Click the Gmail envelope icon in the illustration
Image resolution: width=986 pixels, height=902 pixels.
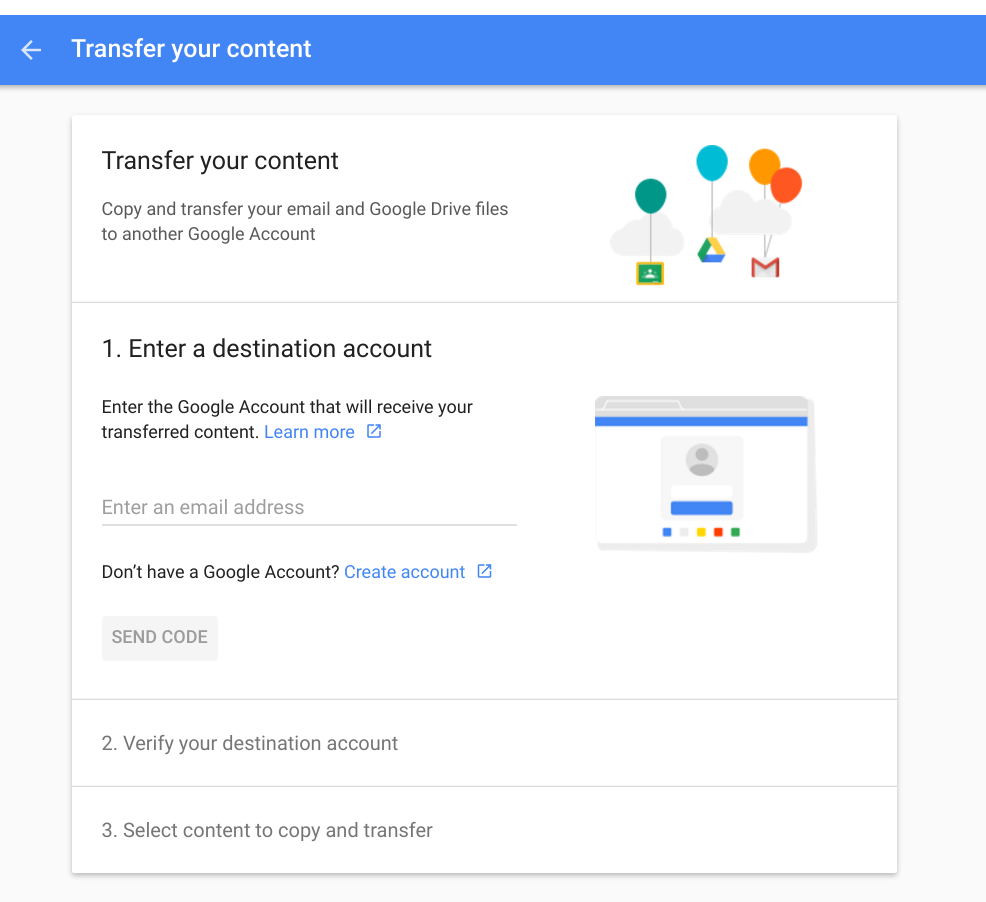pyautogui.click(x=765, y=267)
